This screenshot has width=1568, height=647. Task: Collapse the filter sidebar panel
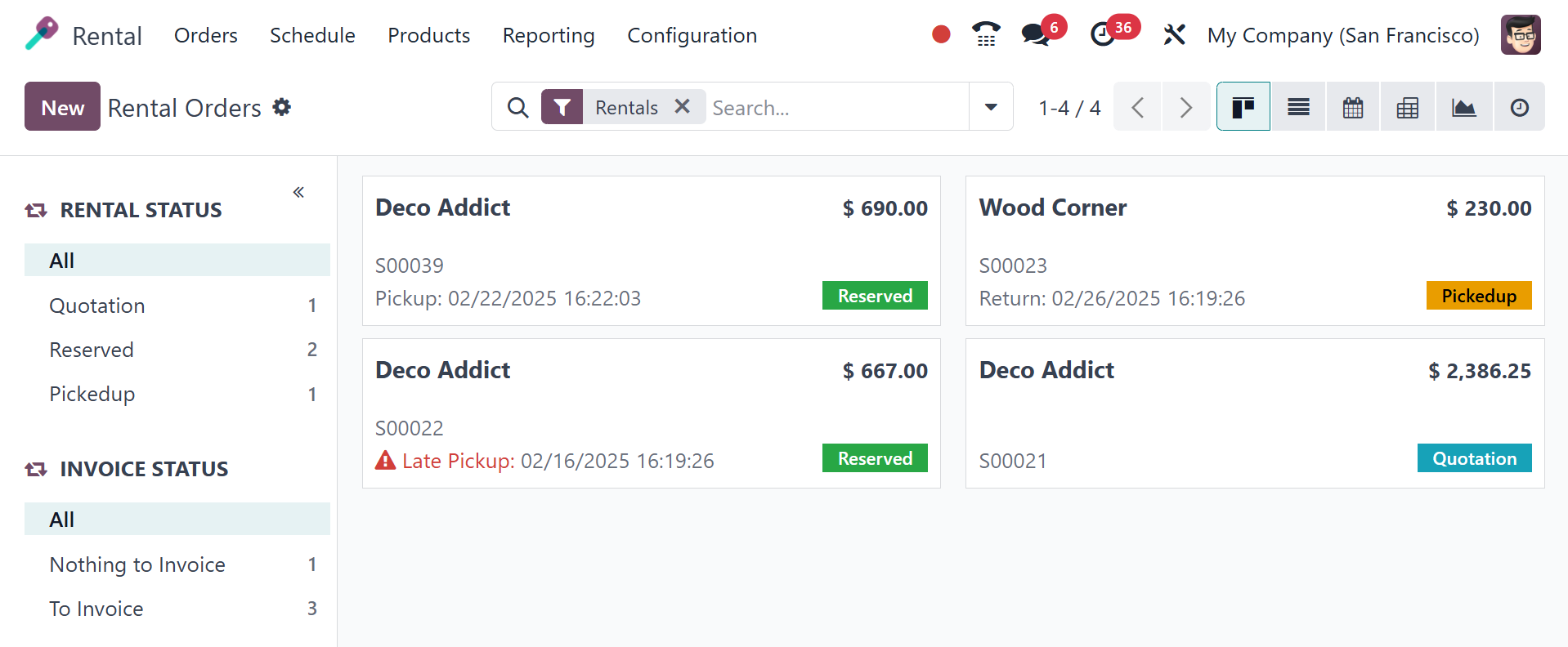coord(298,192)
